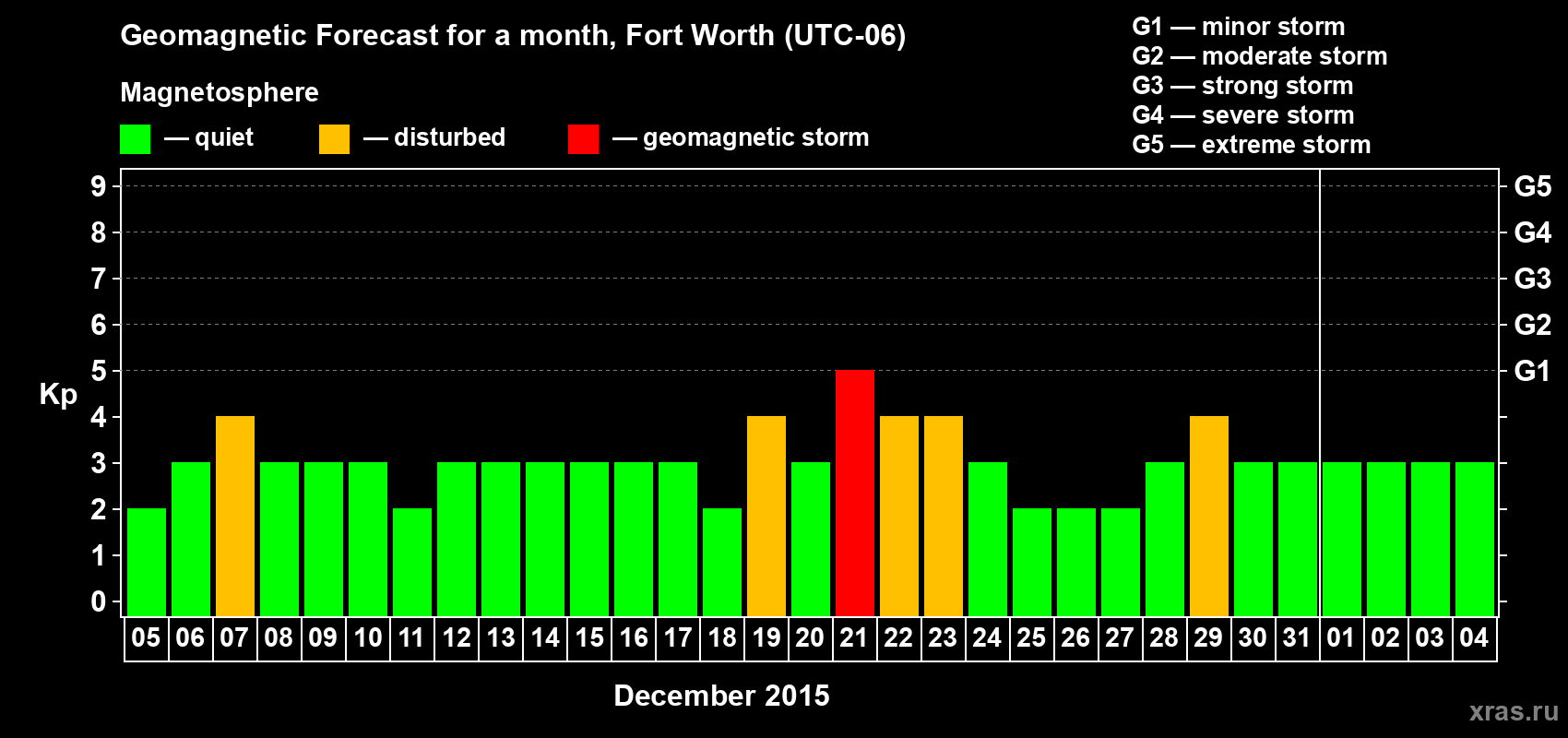Click date label 10 on the axis
The width and height of the screenshot is (1568, 738).
(x=367, y=637)
